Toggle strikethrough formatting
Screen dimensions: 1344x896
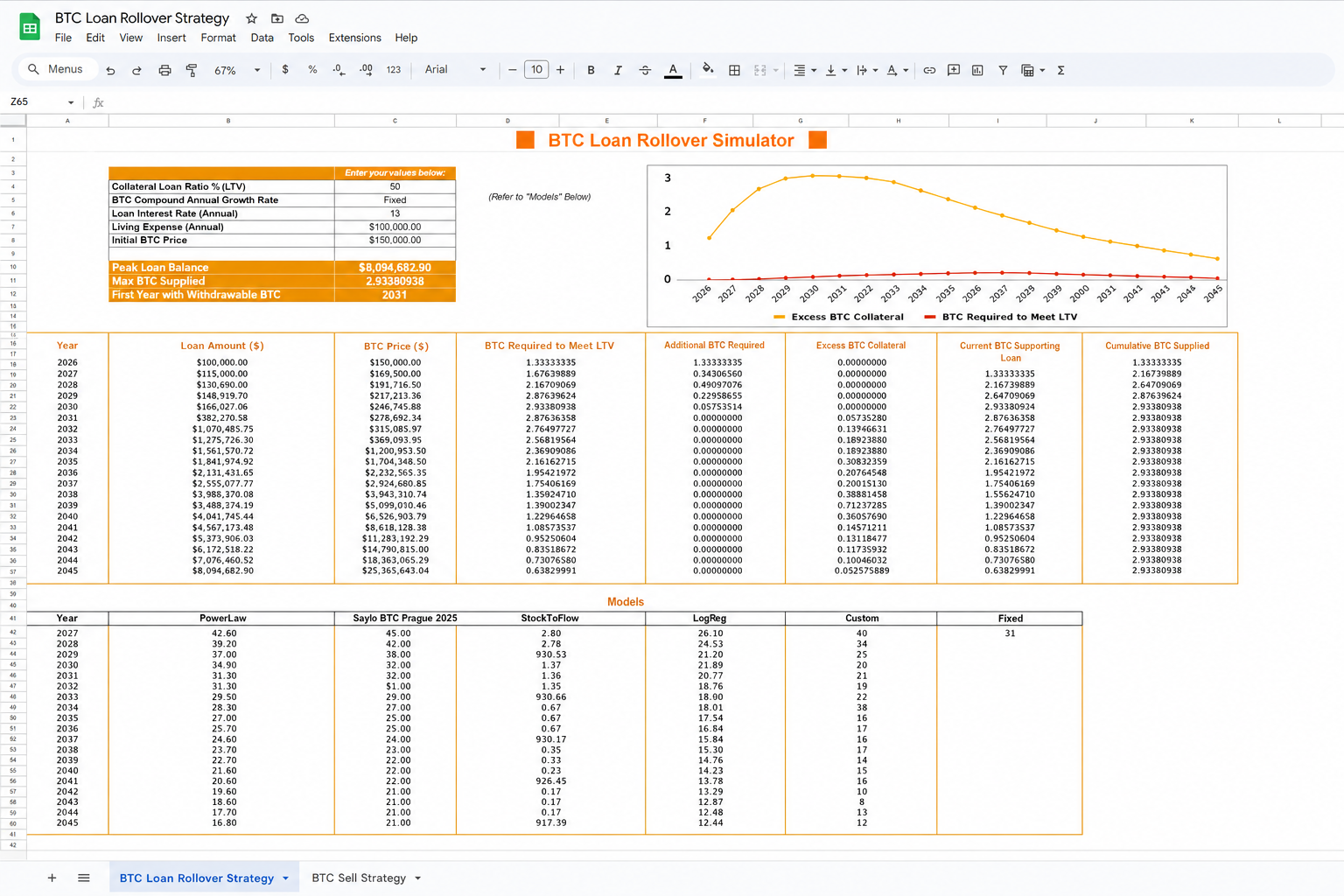(x=645, y=70)
